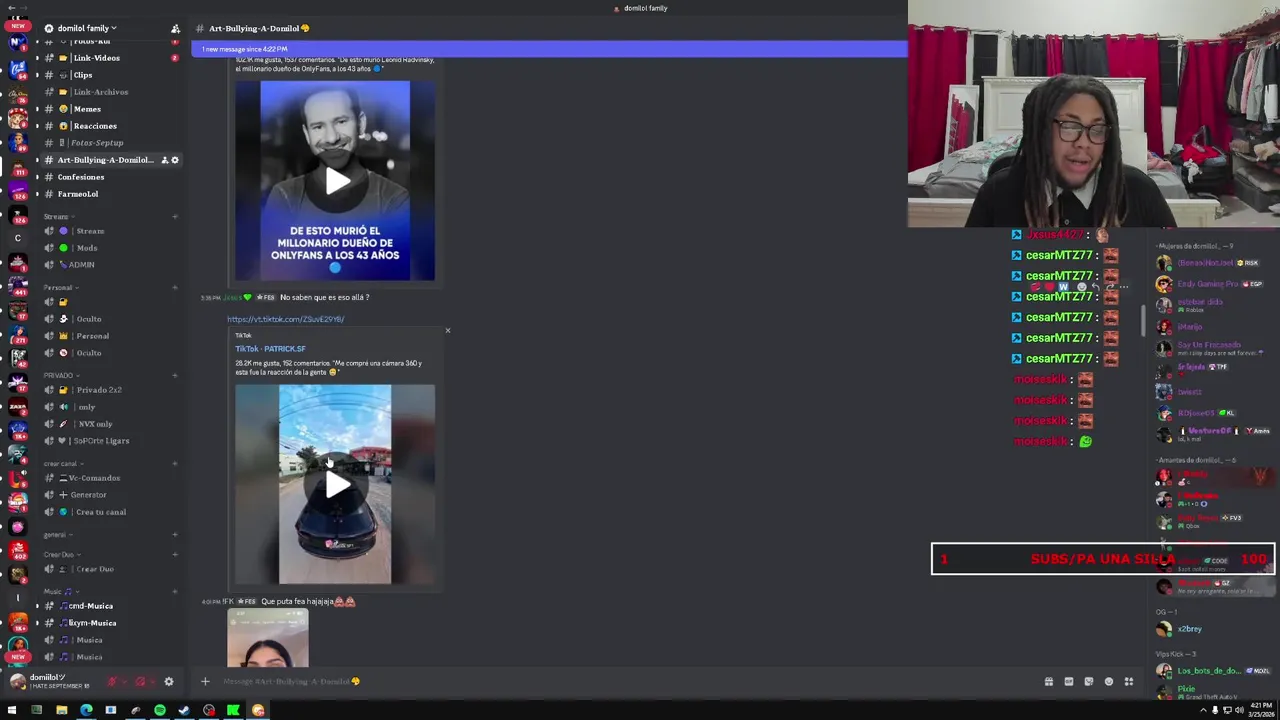The width and height of the screenshot is (1280, 720).
Task: Jump to new messages banner since 4:22 PM
Action: pos(548,49)
